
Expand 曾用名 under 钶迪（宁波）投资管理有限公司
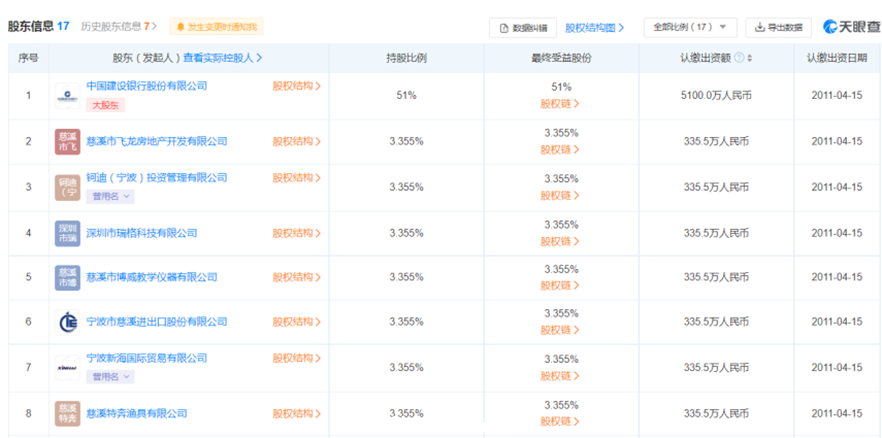(x=110, y=196)
